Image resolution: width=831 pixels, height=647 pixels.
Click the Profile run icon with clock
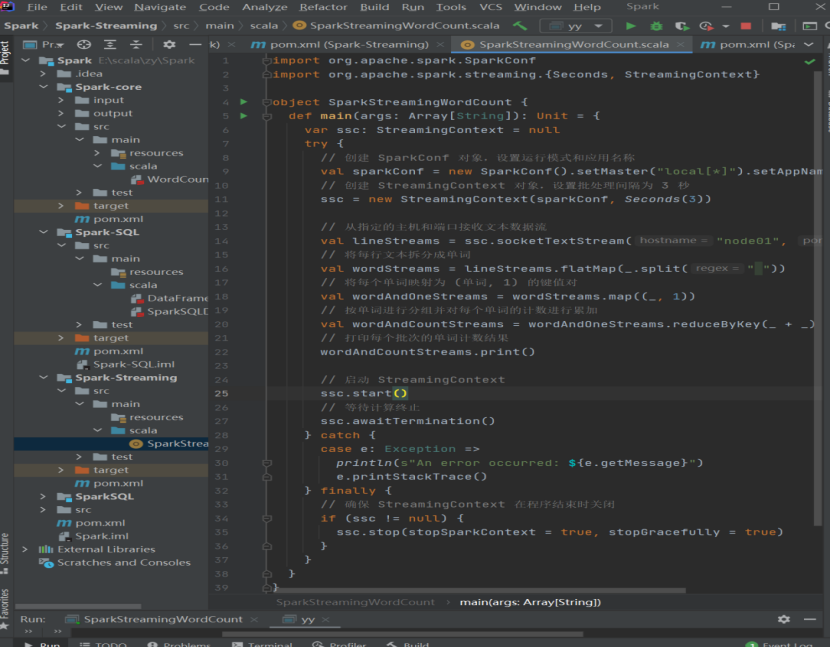pos(706,26)
